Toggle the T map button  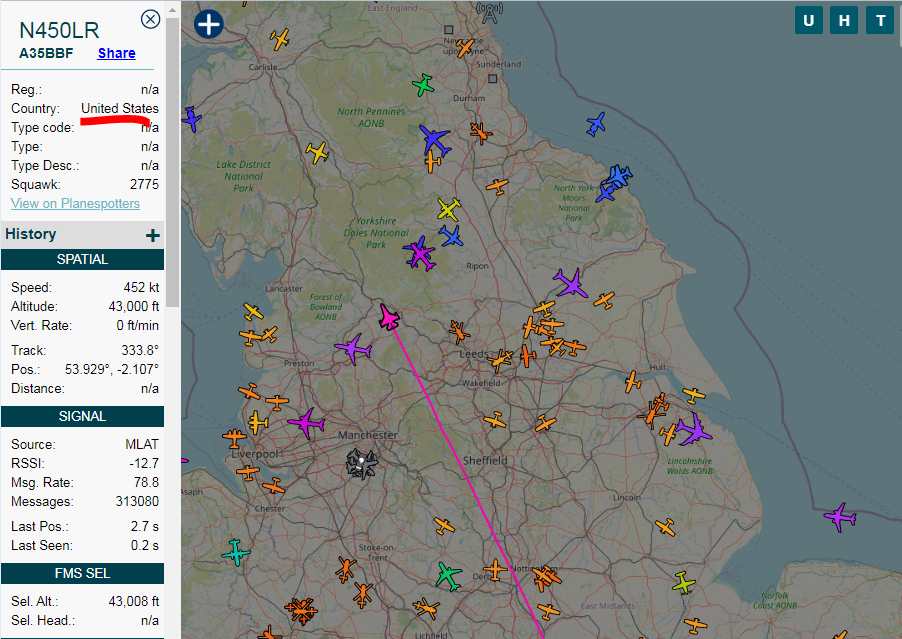point(880,21)
